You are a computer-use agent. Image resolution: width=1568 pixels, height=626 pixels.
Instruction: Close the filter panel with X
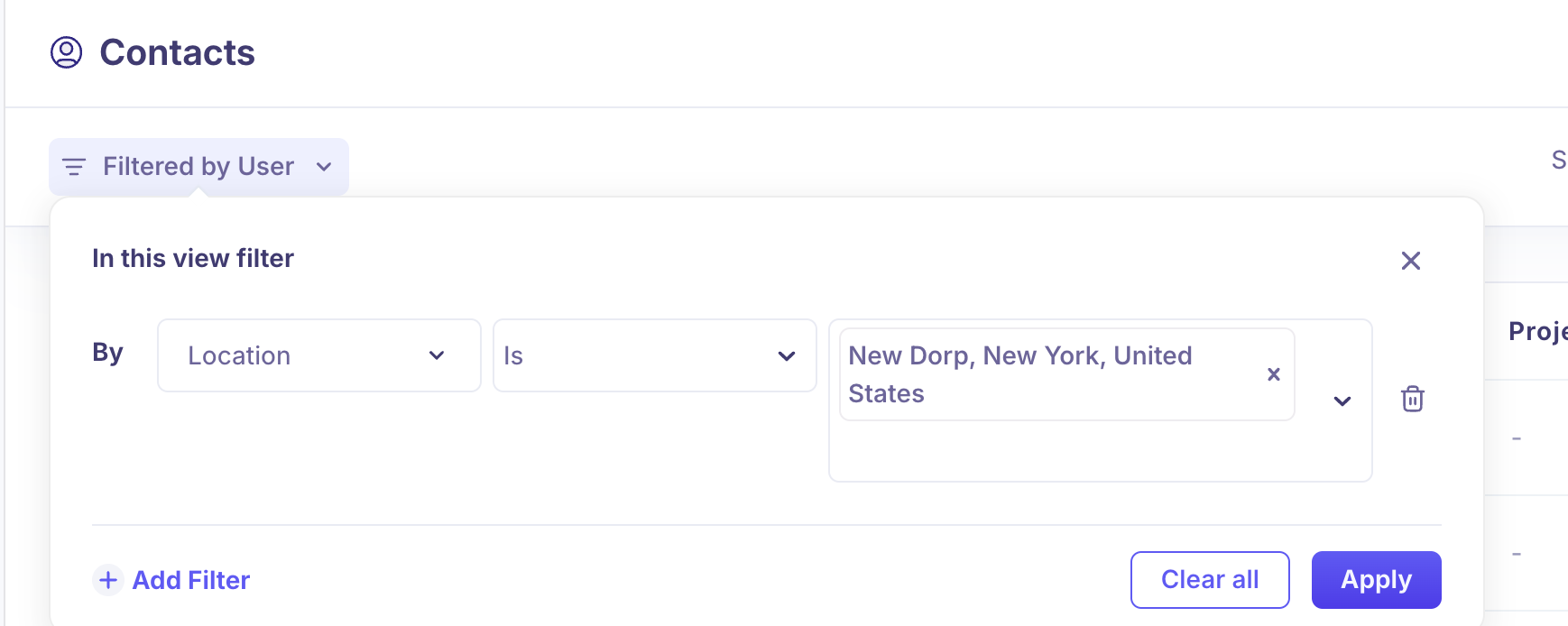click(x=1410, y=261)
